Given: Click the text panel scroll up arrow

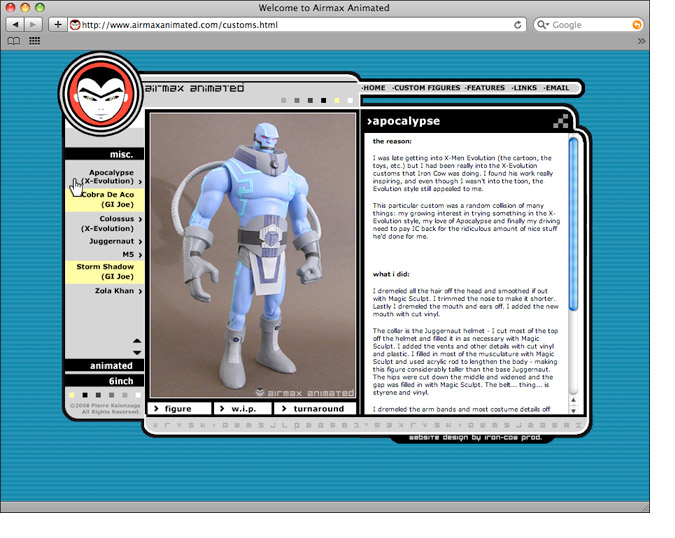Looking at the screenshot, I should [x=573, y=400].
